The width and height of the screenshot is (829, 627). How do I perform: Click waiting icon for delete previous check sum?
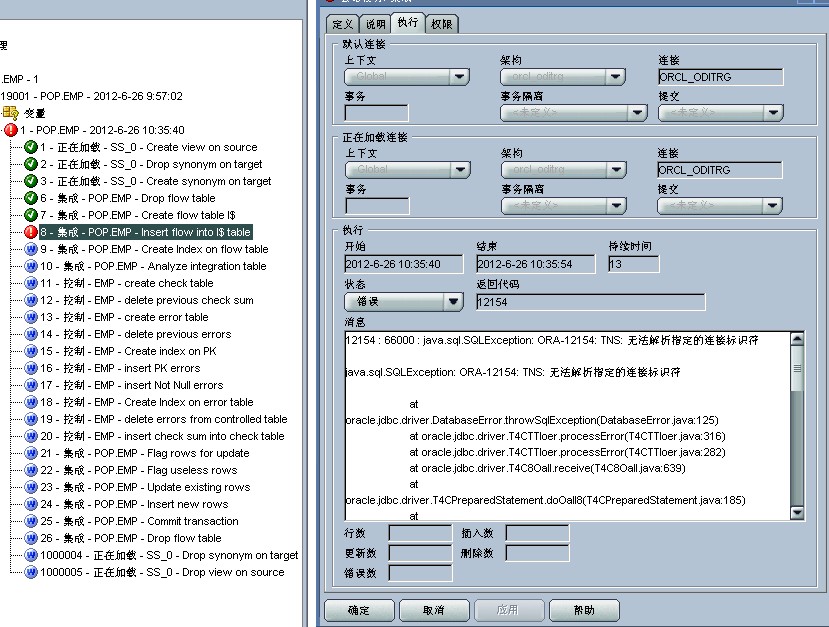click(31, 300)
